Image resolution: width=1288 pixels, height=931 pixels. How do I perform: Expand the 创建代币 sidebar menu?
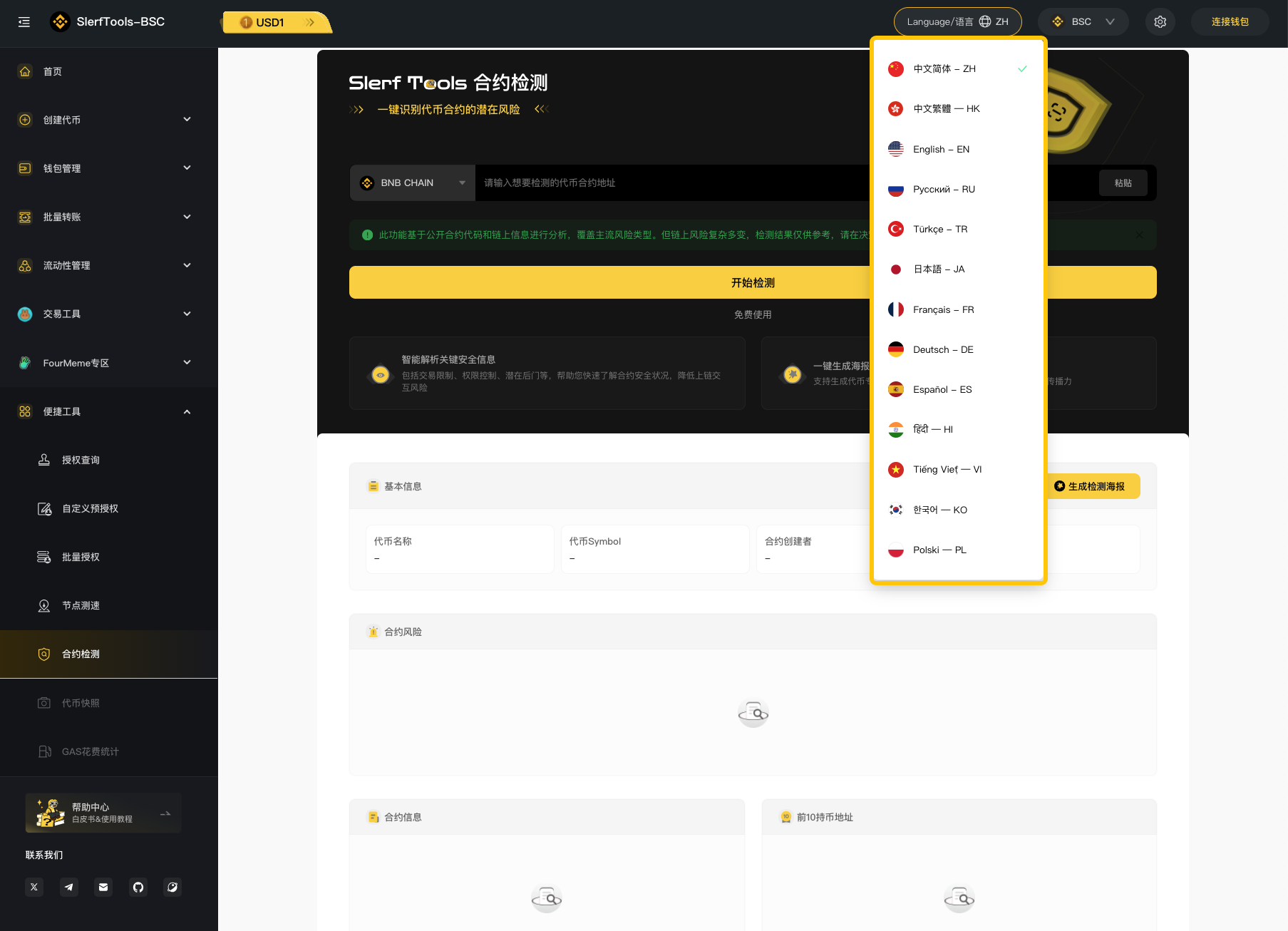tap(107, 120)
